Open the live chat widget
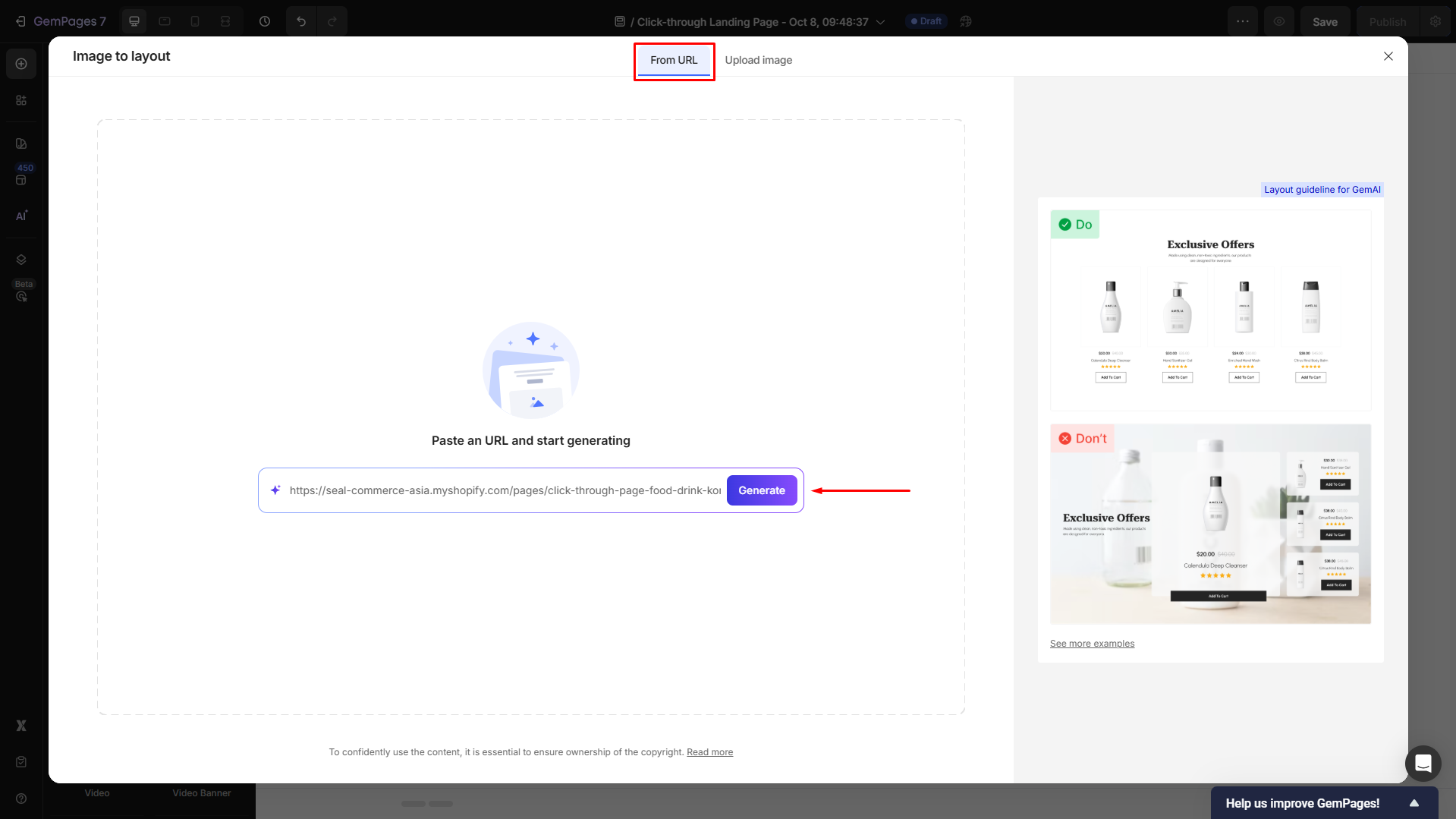The width and height of the screenshot is (1456, 819). pyautogui.click(x=1423, y=763)
